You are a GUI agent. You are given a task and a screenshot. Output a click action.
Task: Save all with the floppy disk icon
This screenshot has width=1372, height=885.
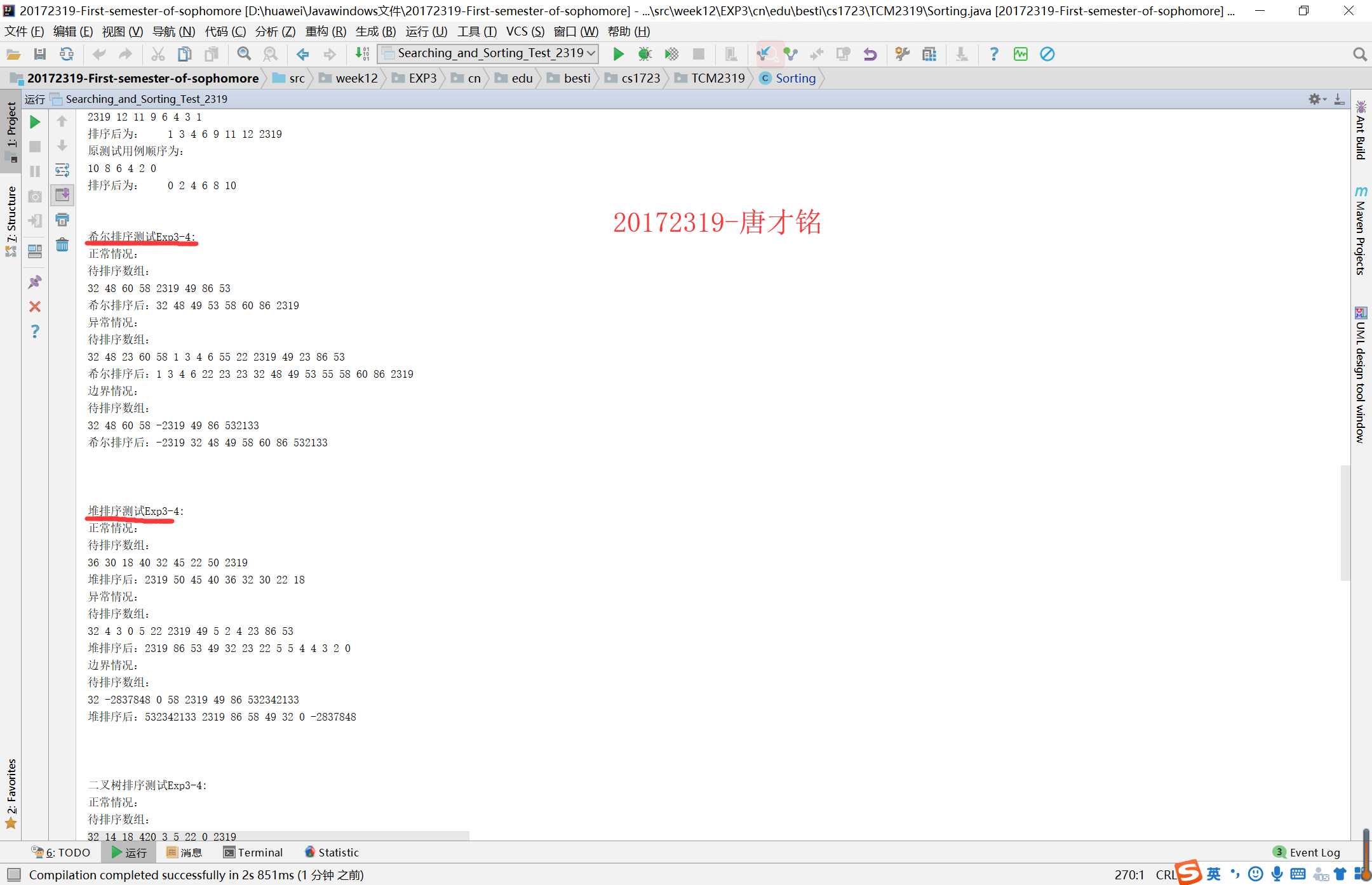pyautogui.click(x=40, y=55)
